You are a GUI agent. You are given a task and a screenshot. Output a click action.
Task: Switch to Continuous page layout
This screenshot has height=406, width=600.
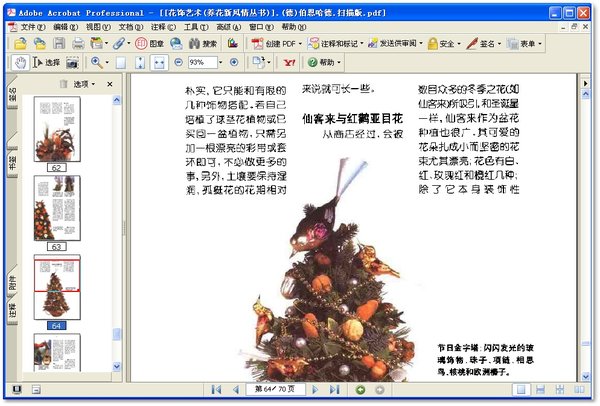(x=540, y=390)
